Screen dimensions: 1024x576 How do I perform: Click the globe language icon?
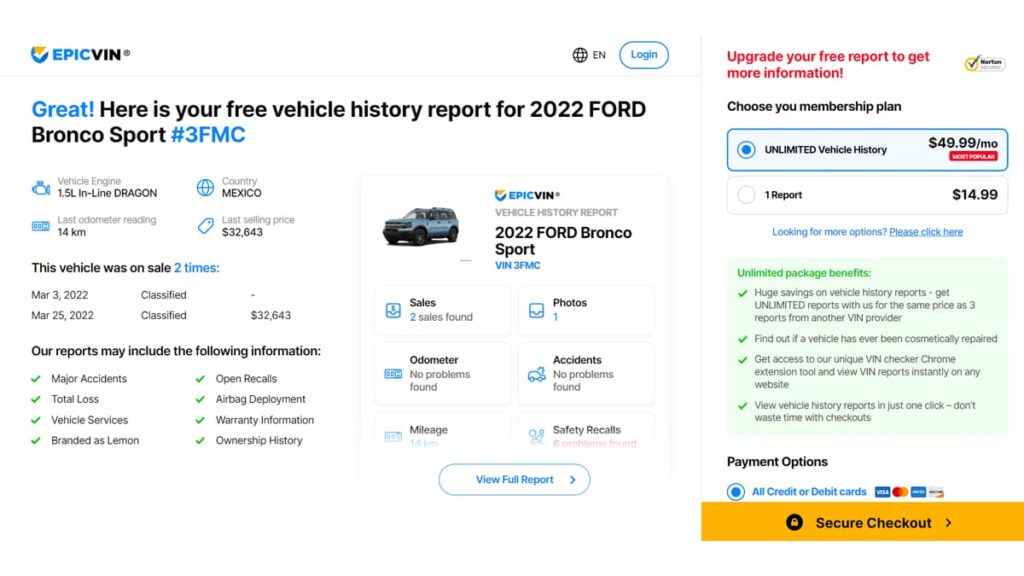580,55
